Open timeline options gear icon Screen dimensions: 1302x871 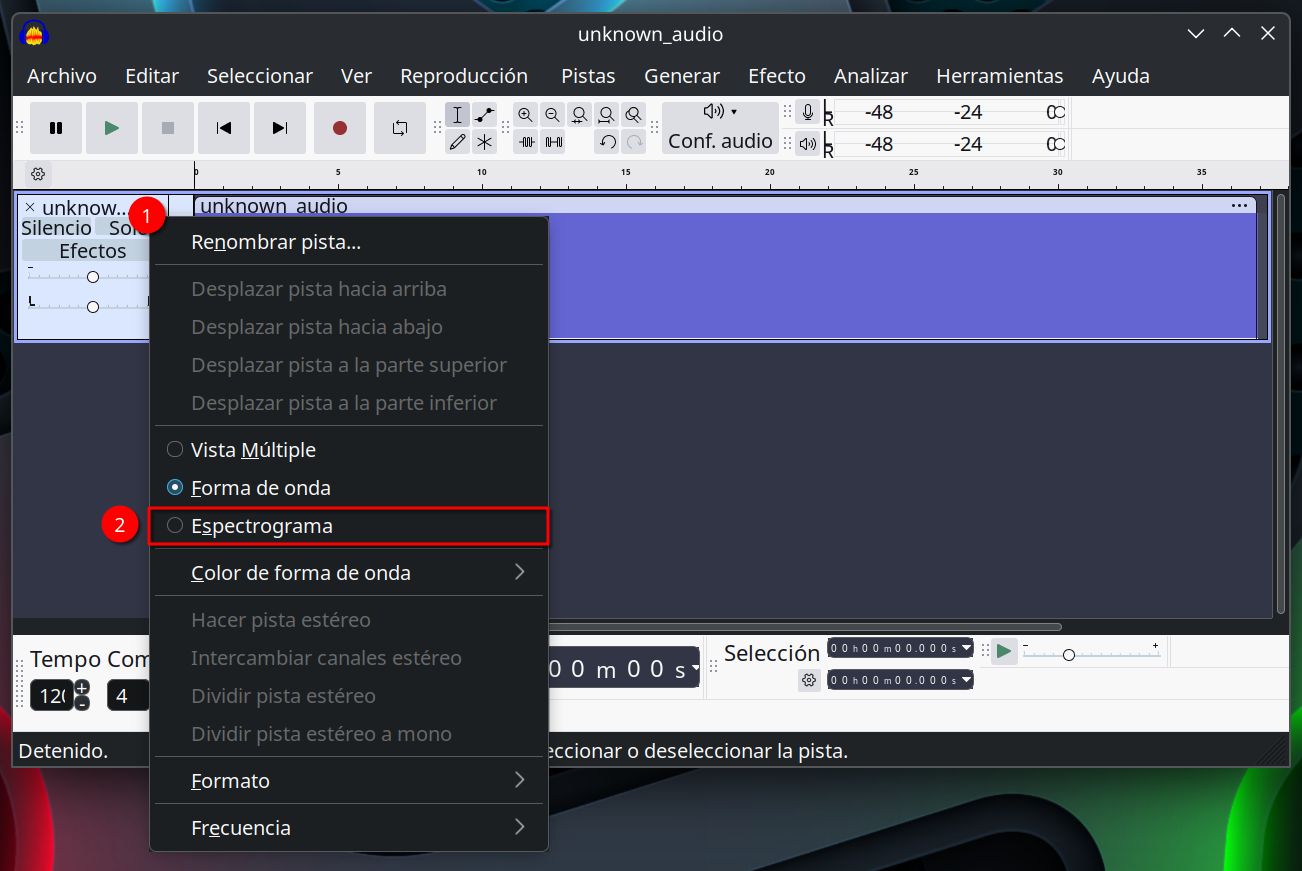click(38, 174)
